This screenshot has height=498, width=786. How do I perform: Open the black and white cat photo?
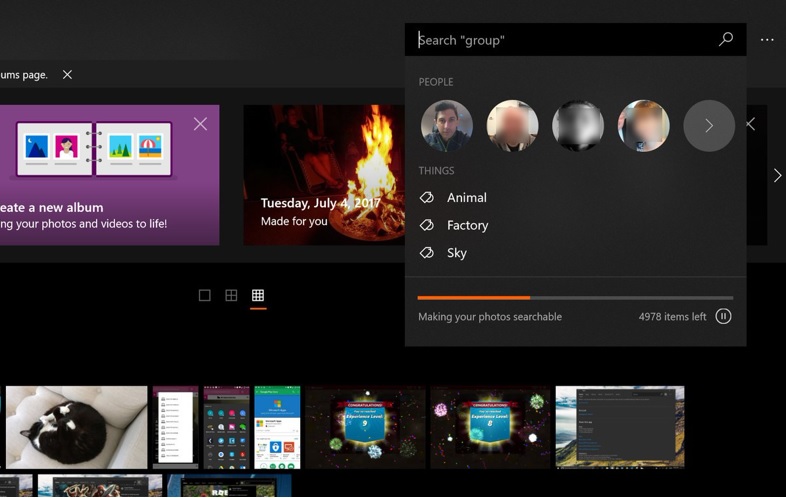point(76,427)
